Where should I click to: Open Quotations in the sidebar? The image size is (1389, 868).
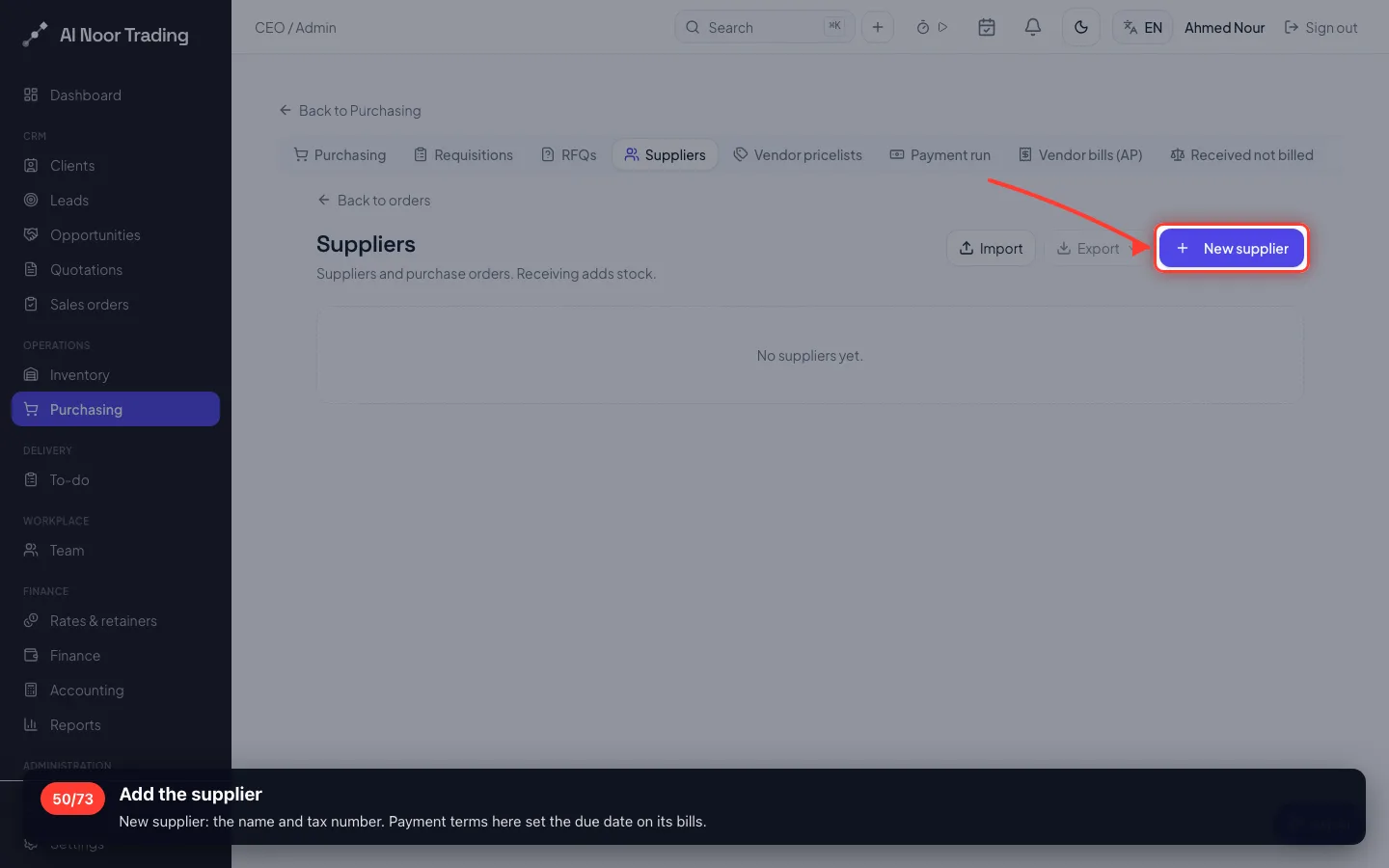(116, 270)
